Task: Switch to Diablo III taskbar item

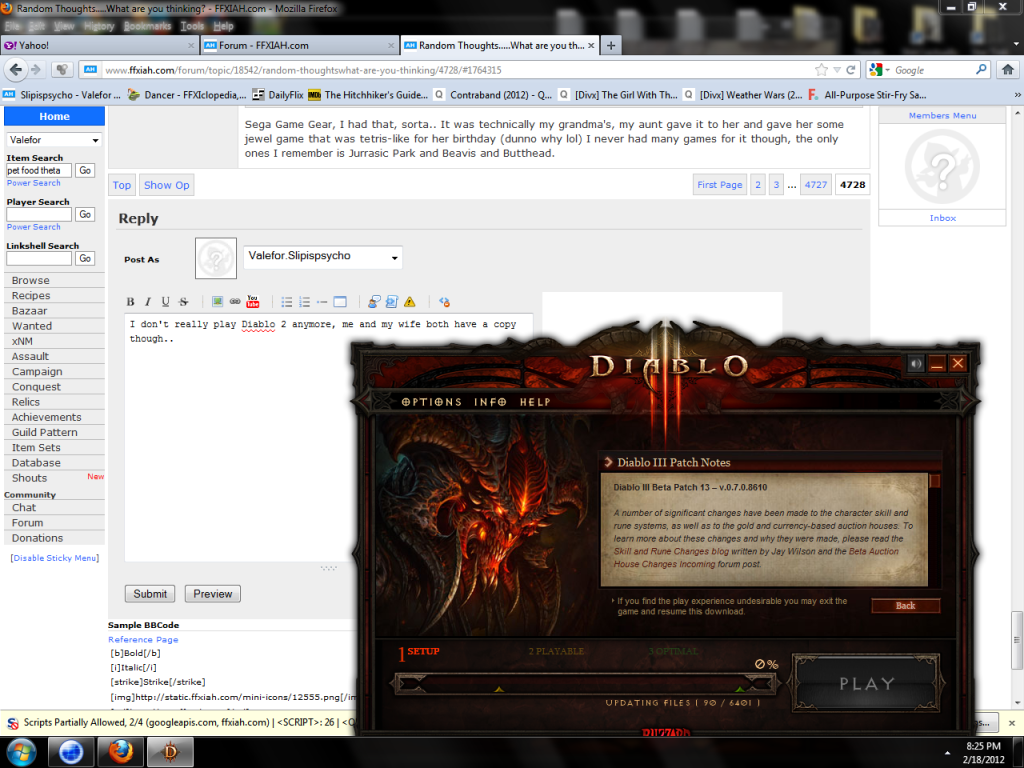Action: pyautogui.click(x=170, y=752)
